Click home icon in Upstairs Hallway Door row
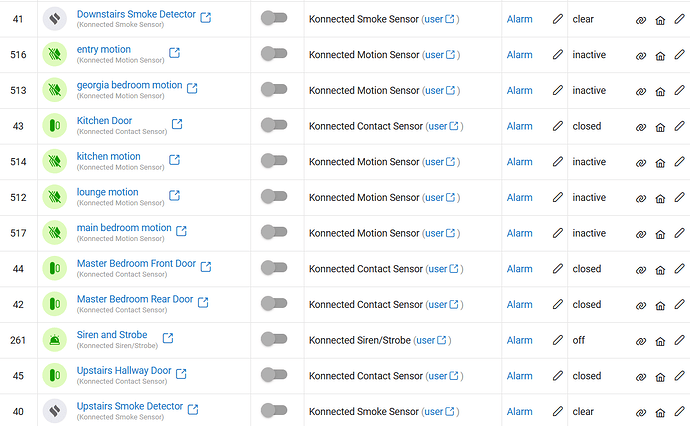 coord(660,377)
